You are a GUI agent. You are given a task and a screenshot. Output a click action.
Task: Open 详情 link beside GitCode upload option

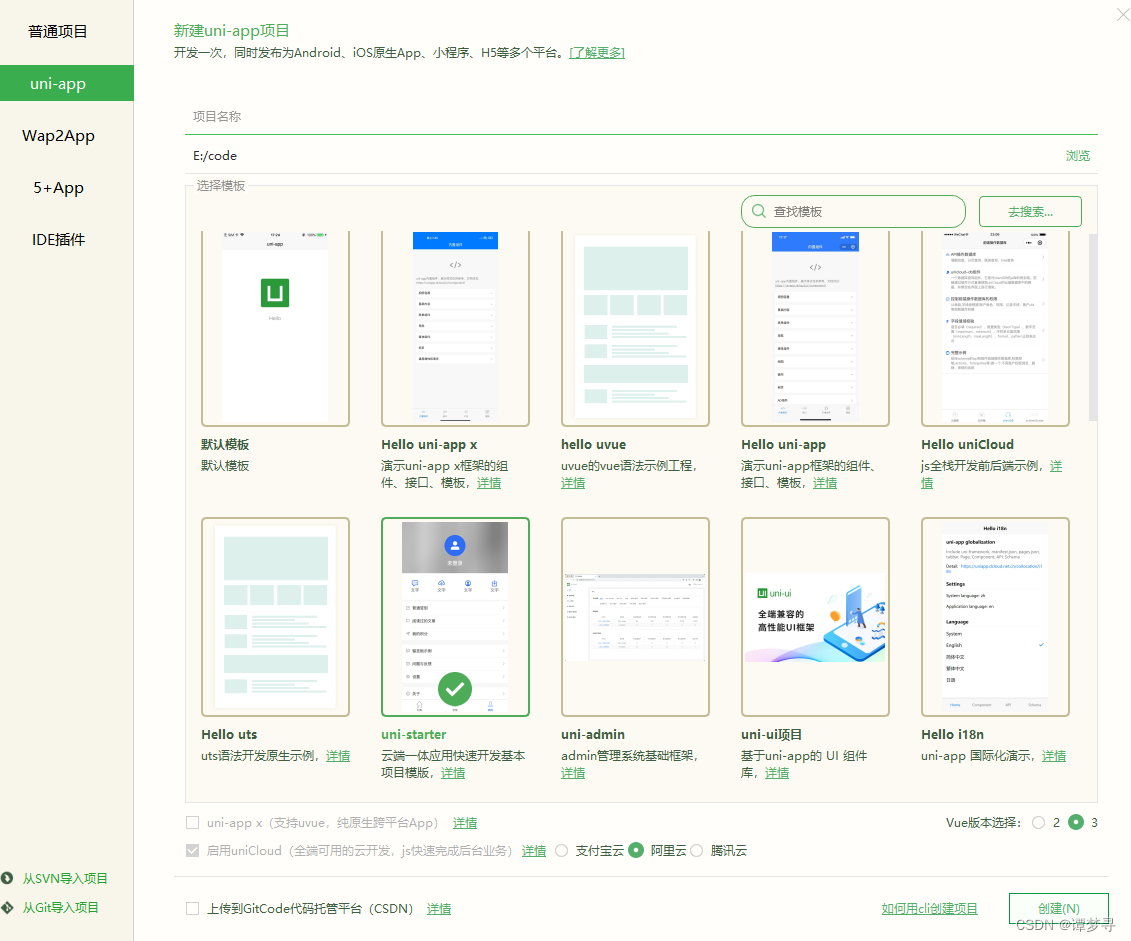439,909
